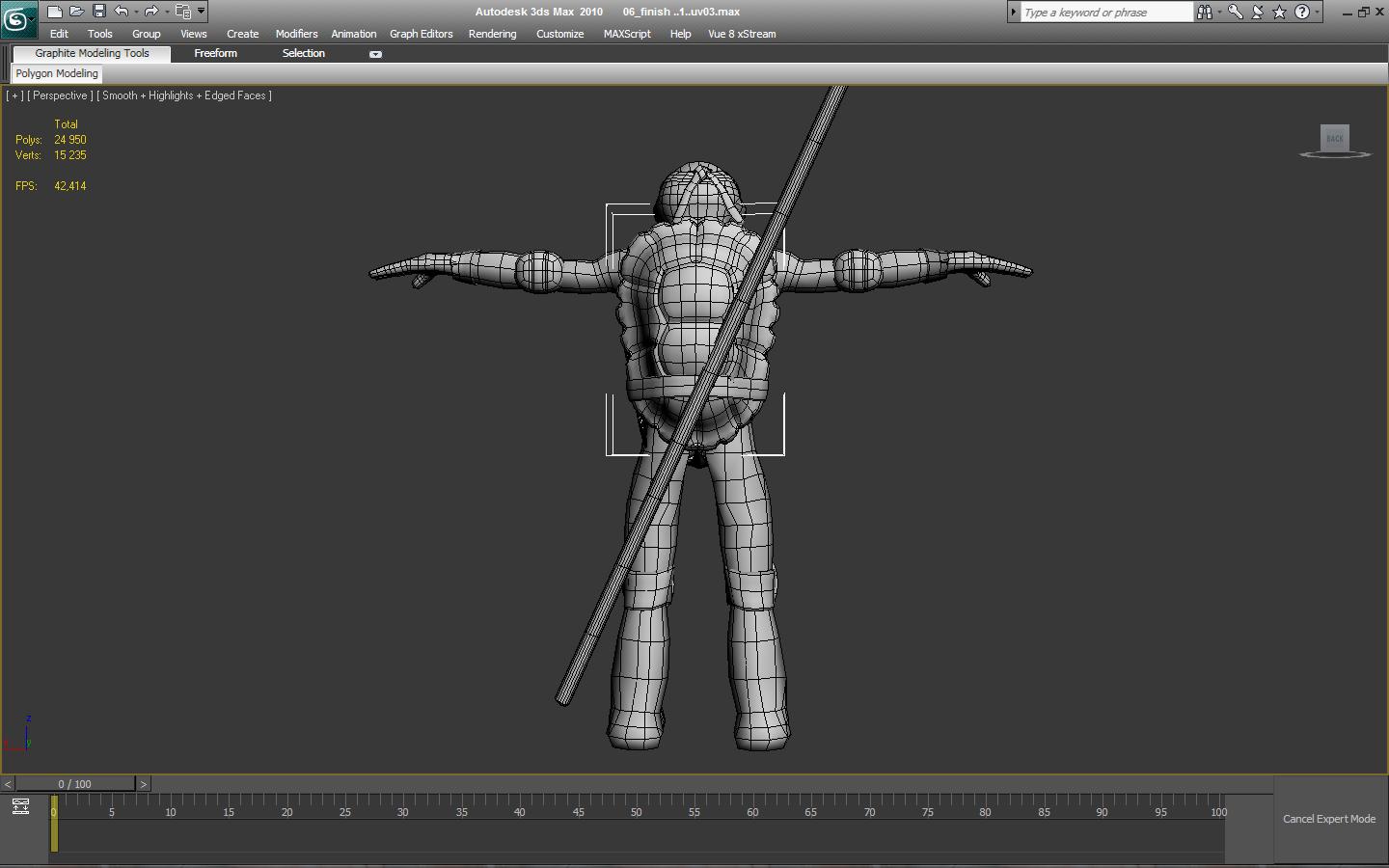Click the previous frame arrow on time slider
Screen dimensions: 1389x868
coord(8,784)
